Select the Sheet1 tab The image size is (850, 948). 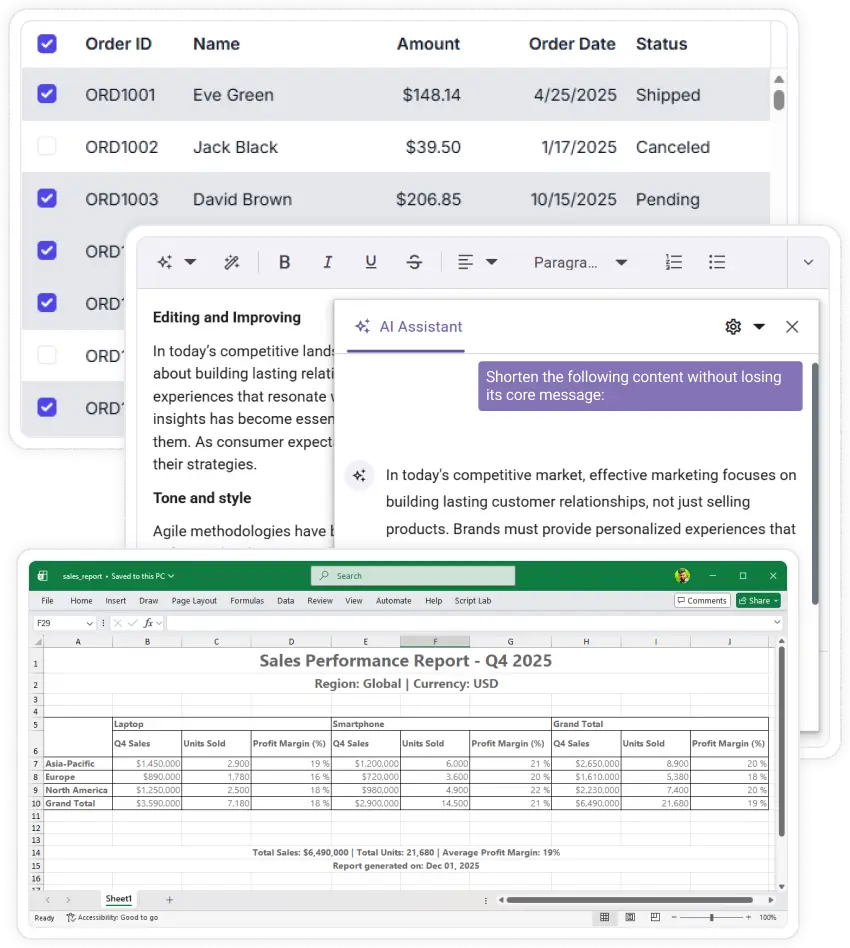pos(118,899)
